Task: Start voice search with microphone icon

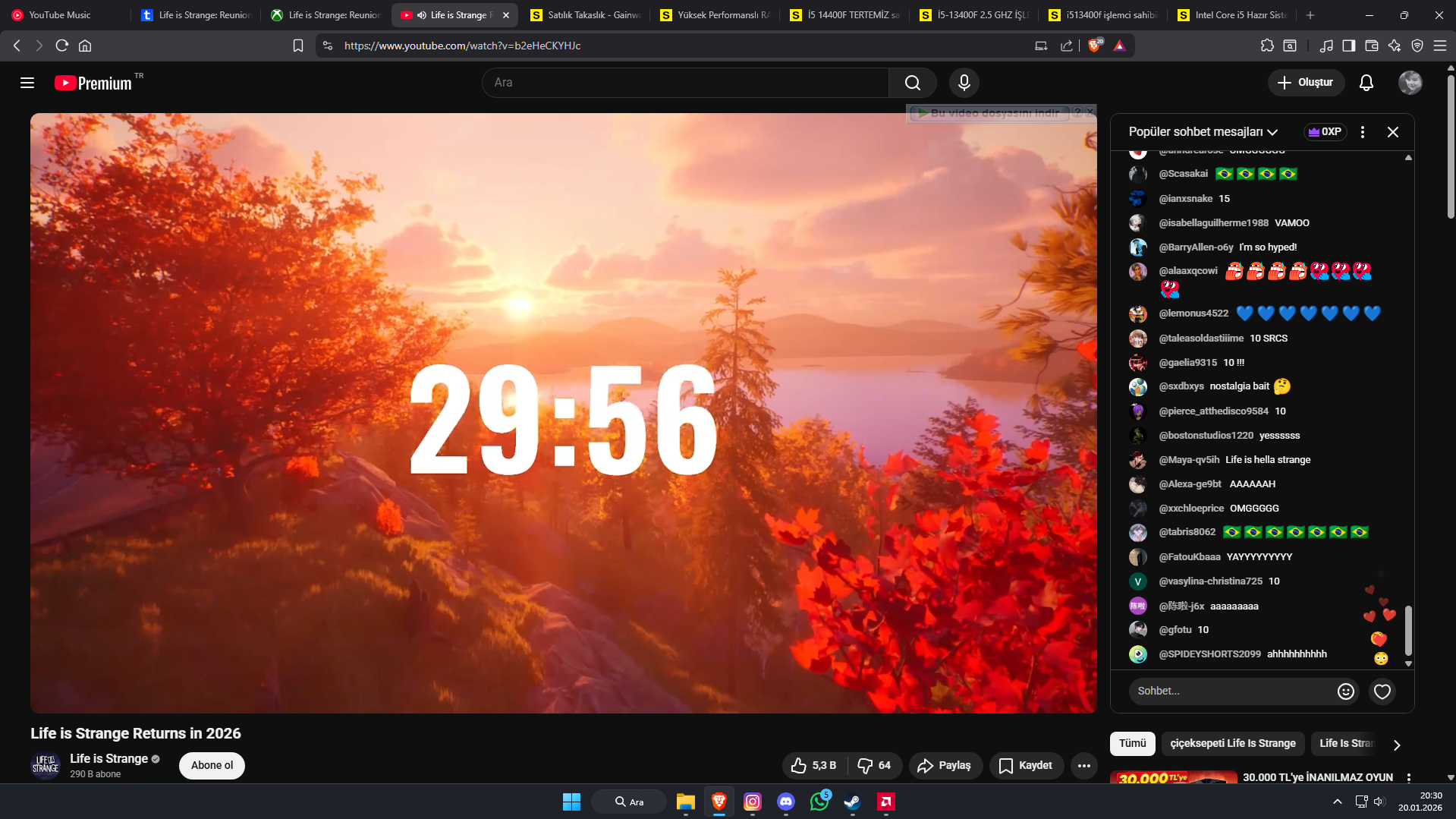Action: pos(964,83)
